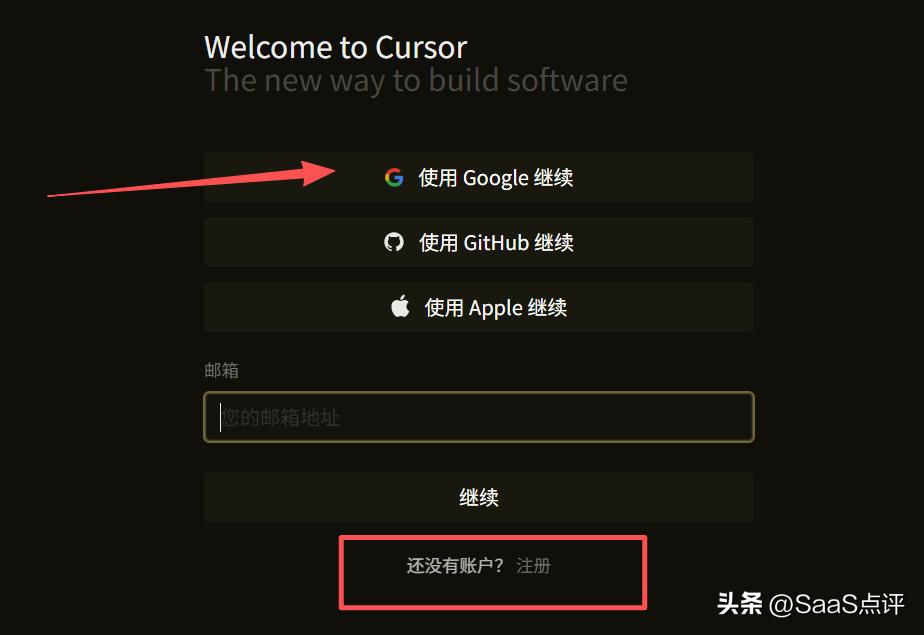The width and height of the screenshot is (924, 635).
Task: Focus the 您的邮箱地址 email input field
Action: (478, 417)
